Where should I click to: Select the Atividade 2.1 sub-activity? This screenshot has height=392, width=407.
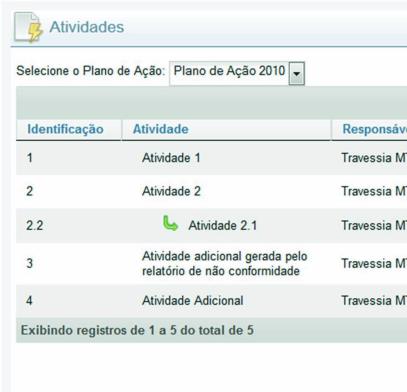tap(223, 226)
